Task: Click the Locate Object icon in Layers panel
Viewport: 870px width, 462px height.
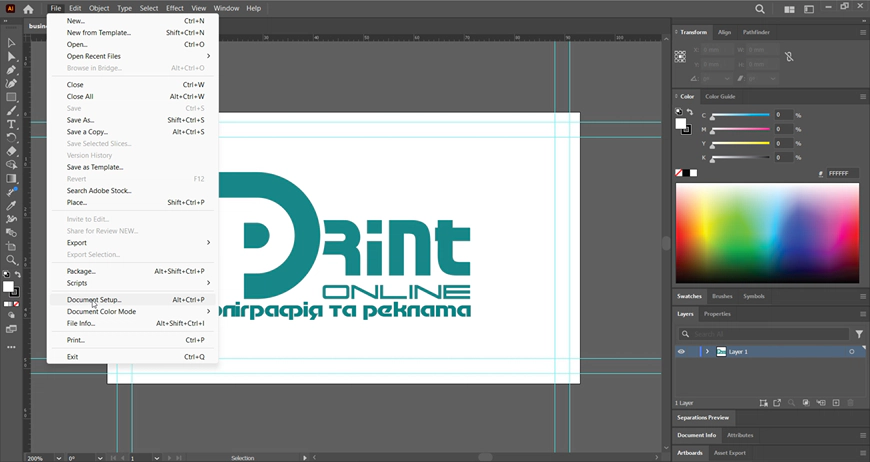Action: [792, 403]
